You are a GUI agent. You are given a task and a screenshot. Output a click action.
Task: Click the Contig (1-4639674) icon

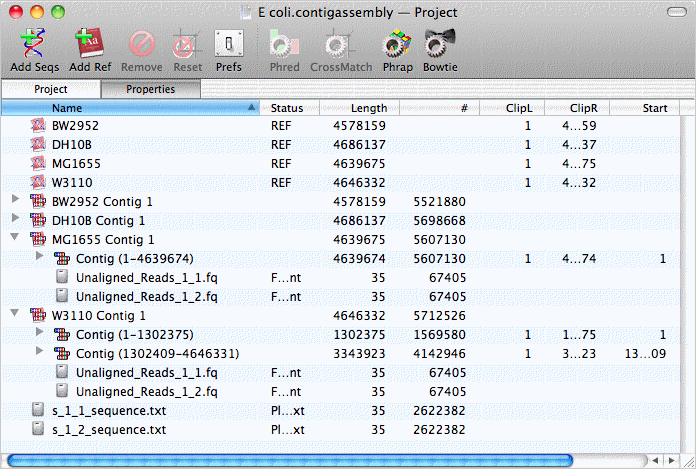[62, 258]
